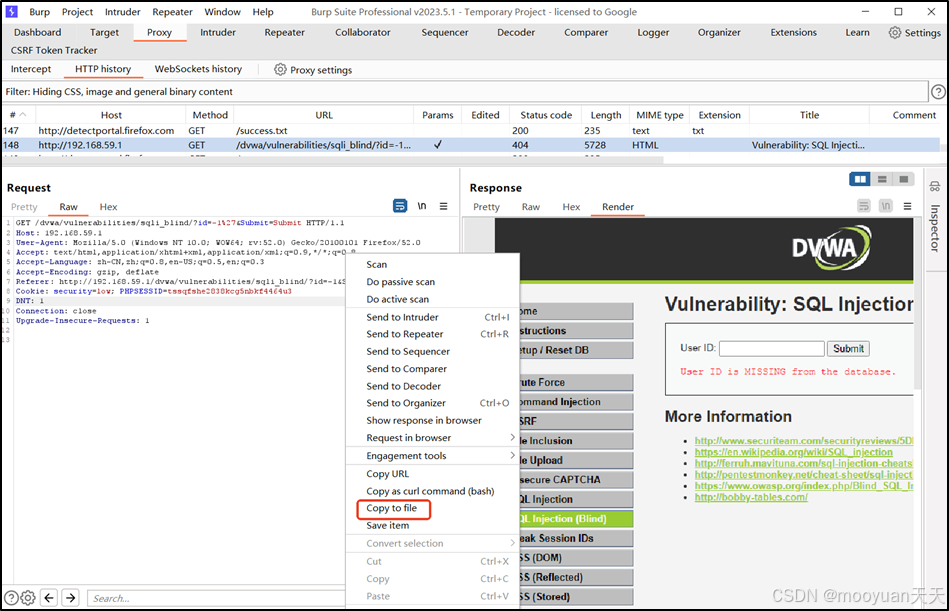Expand the Convert selection submenu

pyautogui.click(x=404, y=543)
